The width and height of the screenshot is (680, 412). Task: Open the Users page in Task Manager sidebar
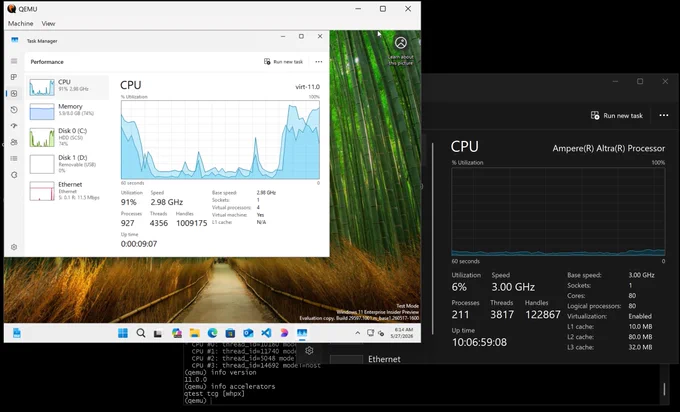[14, 142]
